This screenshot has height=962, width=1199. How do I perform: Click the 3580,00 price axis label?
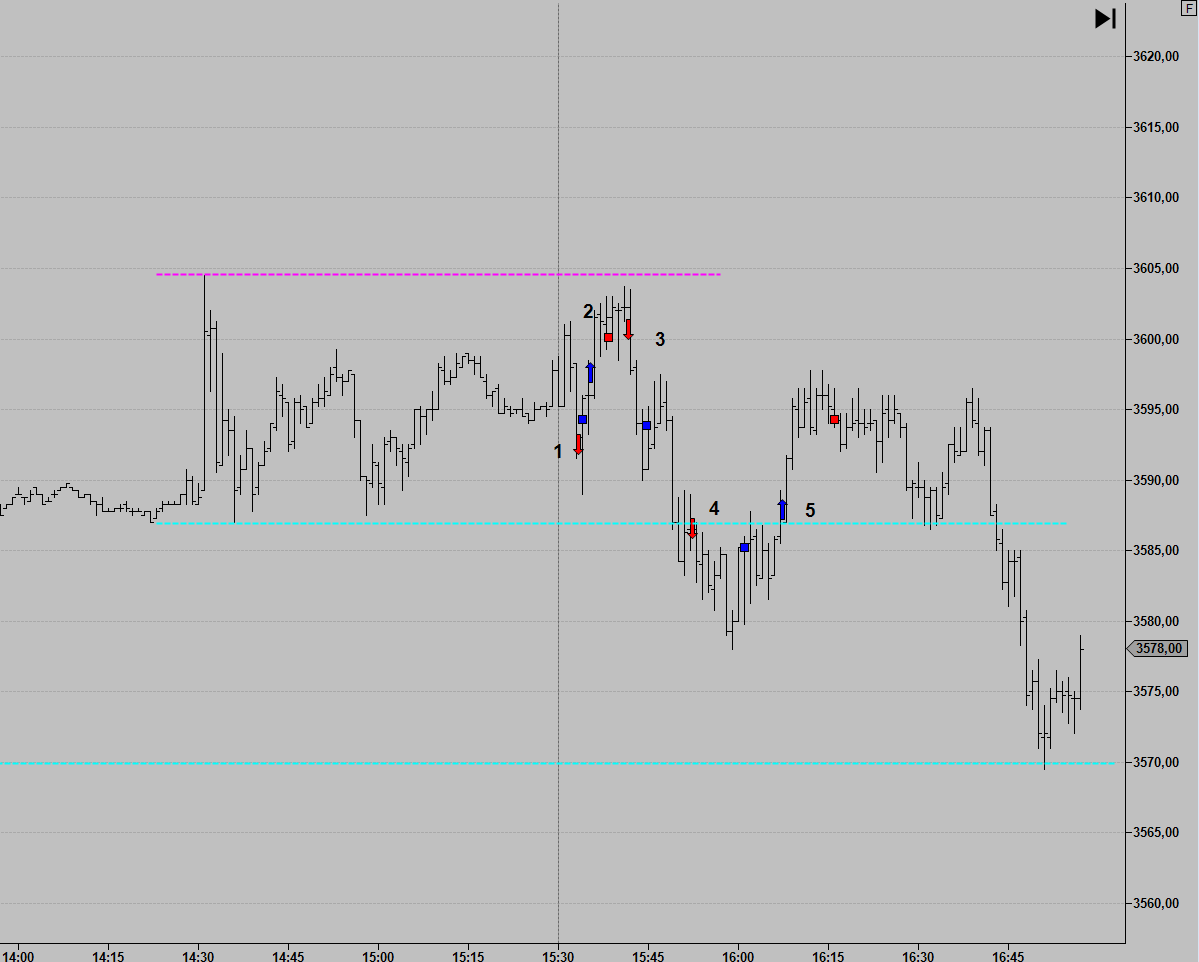point(1155,621)
